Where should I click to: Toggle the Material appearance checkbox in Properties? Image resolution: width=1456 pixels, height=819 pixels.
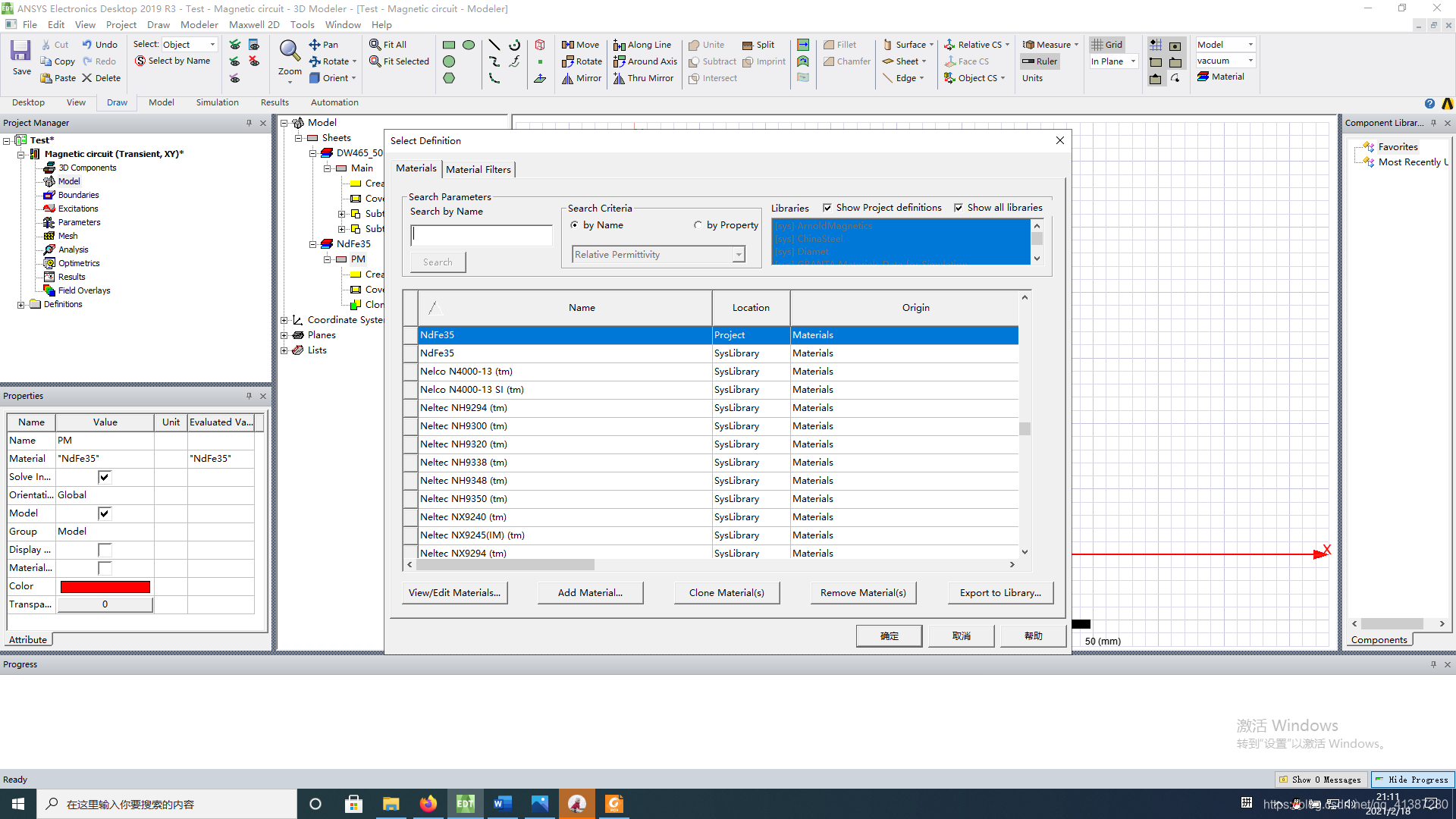pyautogui.click(x=105, y=568)
